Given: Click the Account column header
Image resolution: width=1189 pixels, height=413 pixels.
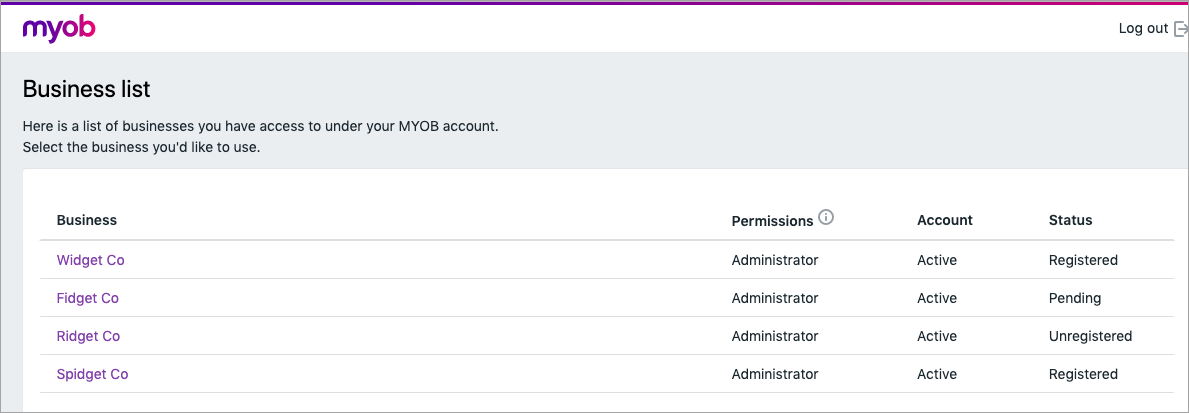Looking at the screenshot, I should pyautogui.click(x=944, y=220).
